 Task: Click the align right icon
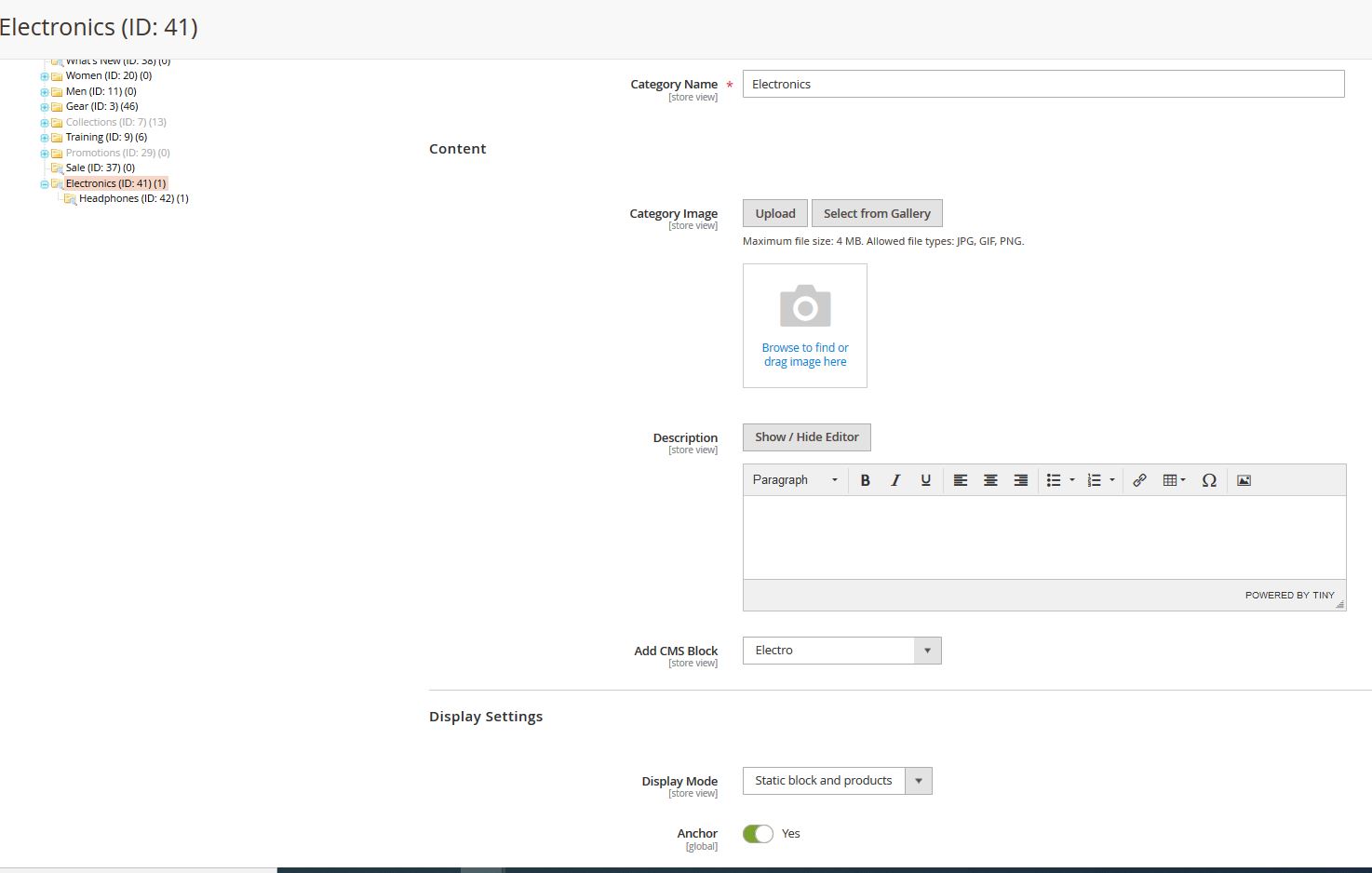point(1020,479)
